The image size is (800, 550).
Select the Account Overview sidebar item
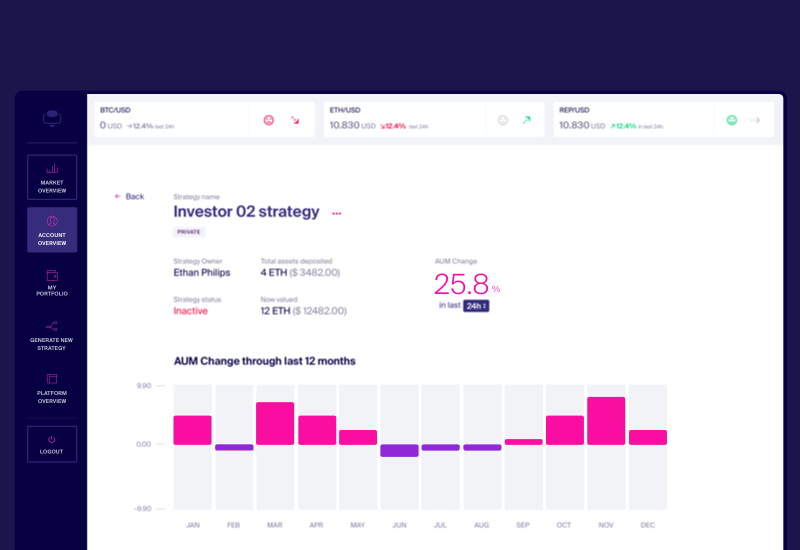point(52,230)
